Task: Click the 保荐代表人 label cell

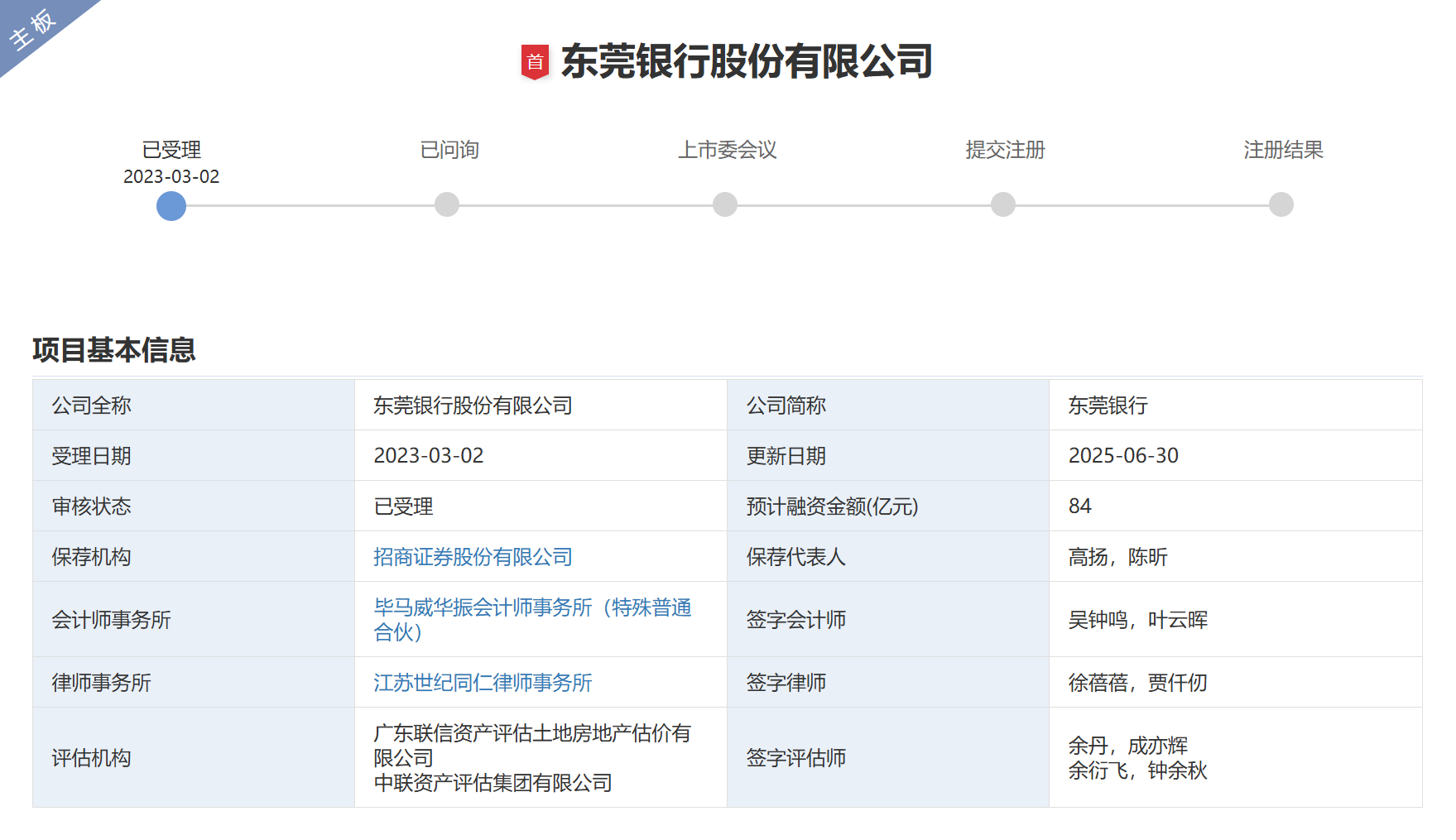Action: coord(888,557)
